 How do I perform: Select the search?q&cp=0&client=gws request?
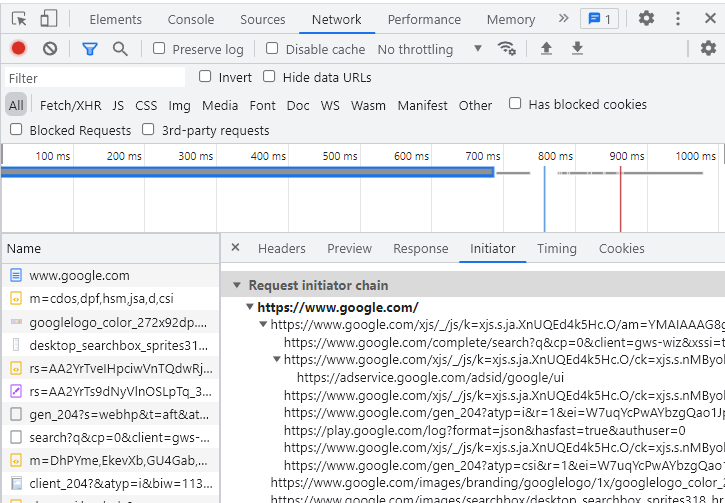coord(111,437)
